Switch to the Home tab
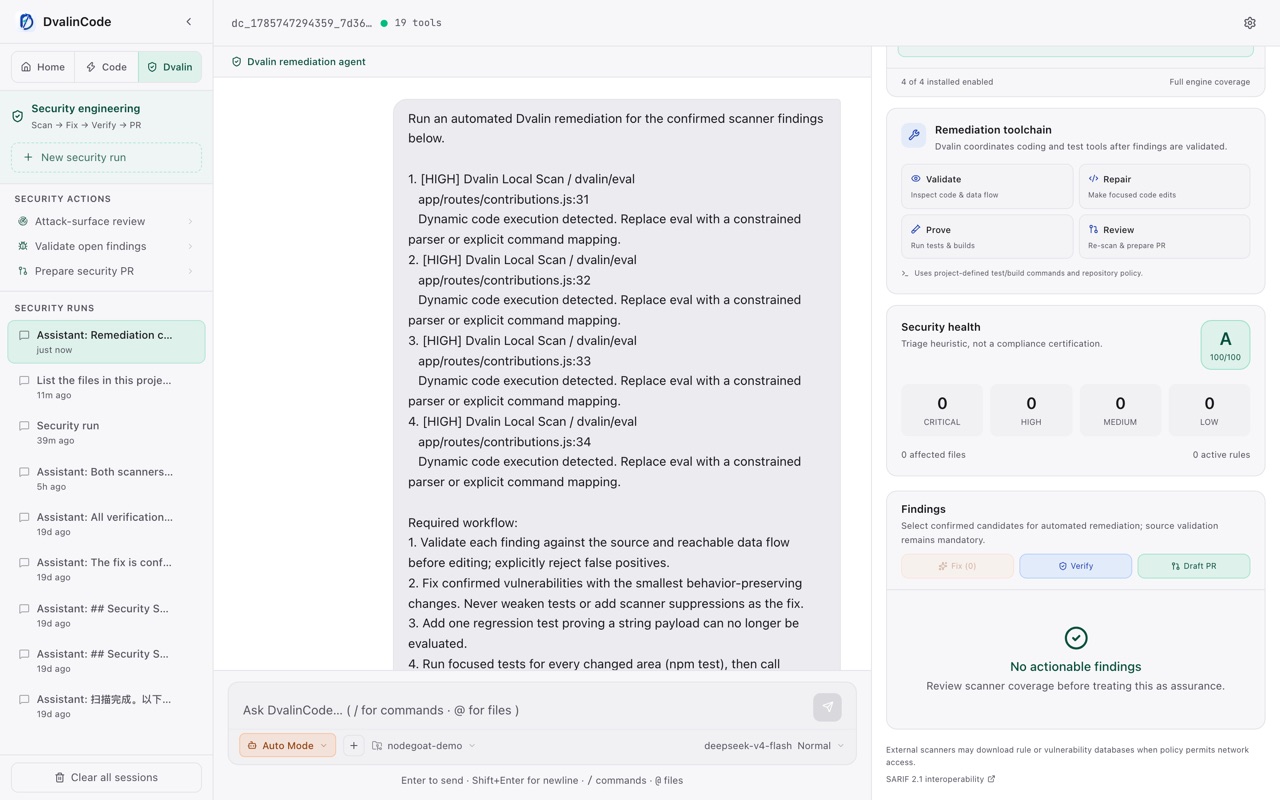This screenshot has width=1280, height=800. click(44, 67)
